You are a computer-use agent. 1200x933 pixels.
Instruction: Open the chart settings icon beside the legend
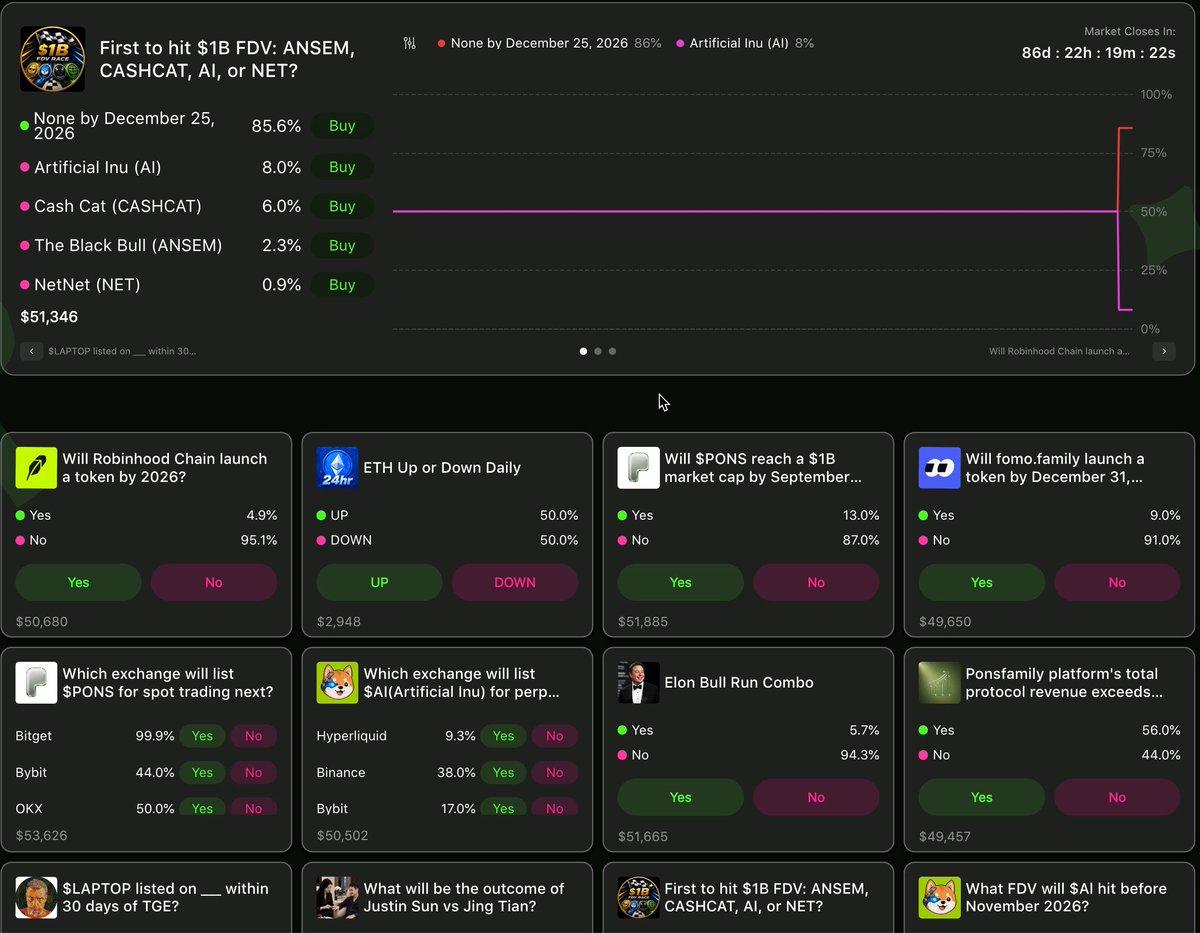coord(410,44)
